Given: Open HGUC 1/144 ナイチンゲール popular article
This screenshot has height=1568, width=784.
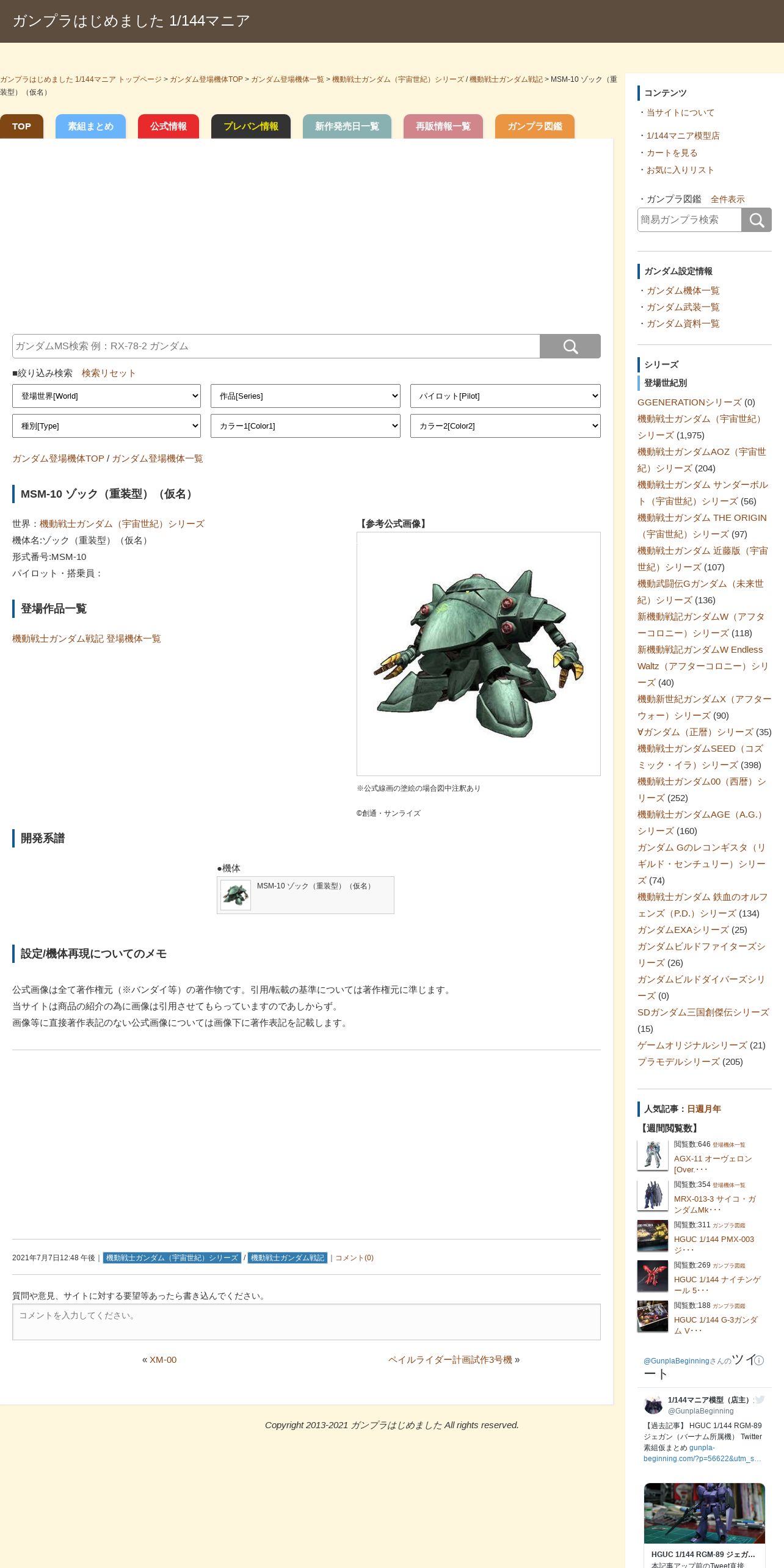Looking at the screenshot, I should pos(717,1285).
